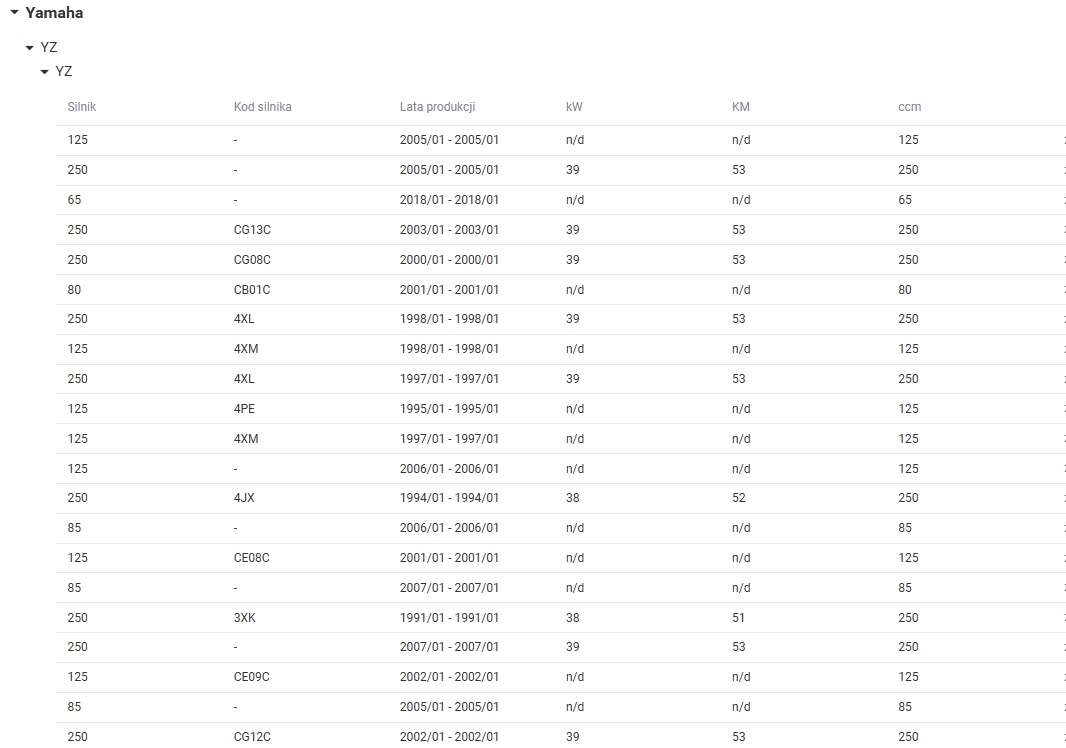Click the 1995/01 - 1995/01 production date
1066x748 pixels.
pos(449,409)
